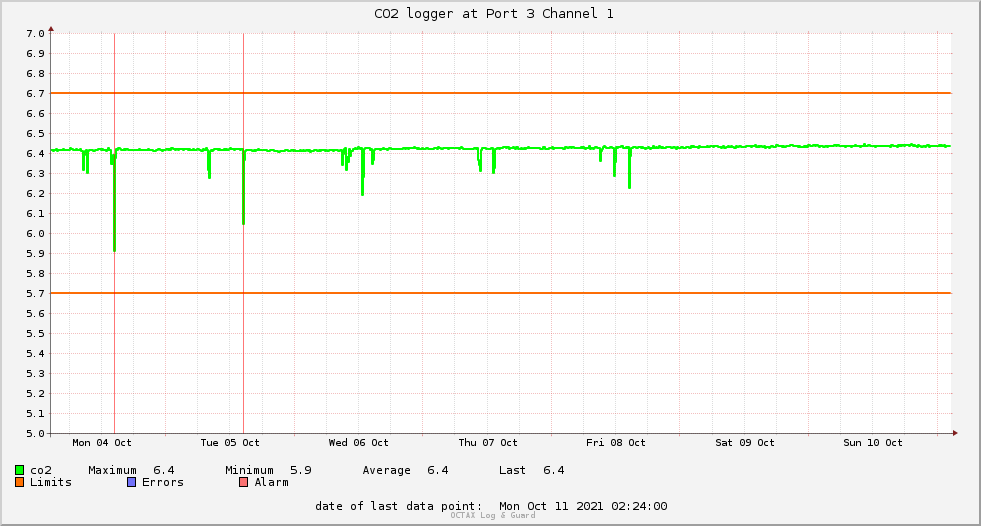981x526 pixels.
Task: Click the 'Last 6.4' statistic
Action: pos(531,470)
